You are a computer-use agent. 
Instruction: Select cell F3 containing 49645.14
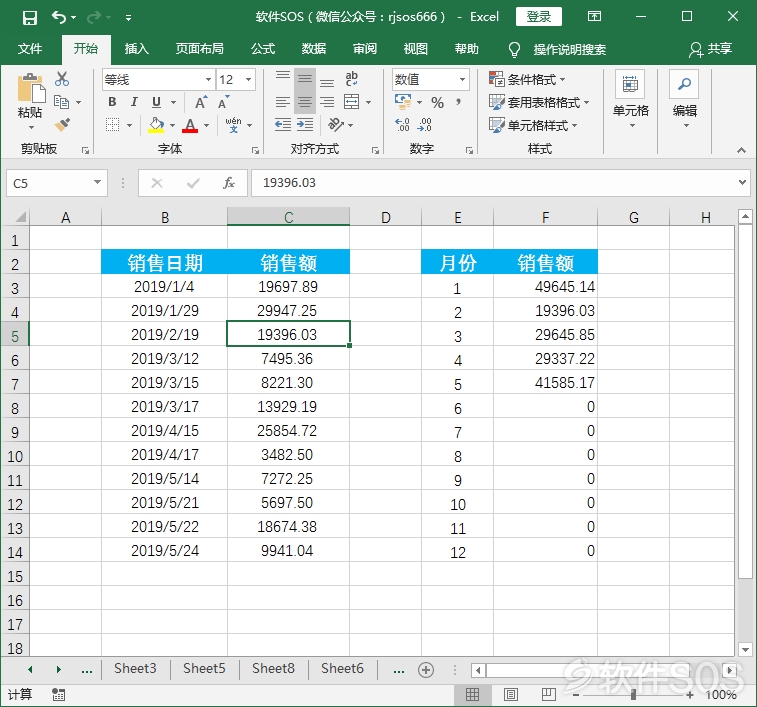pyautogui.click(x=545, y=286)
